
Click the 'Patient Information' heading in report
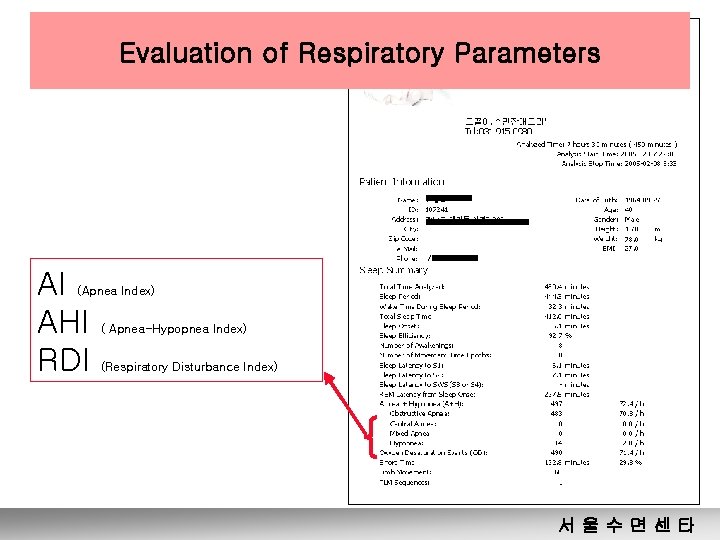(402, 182)
